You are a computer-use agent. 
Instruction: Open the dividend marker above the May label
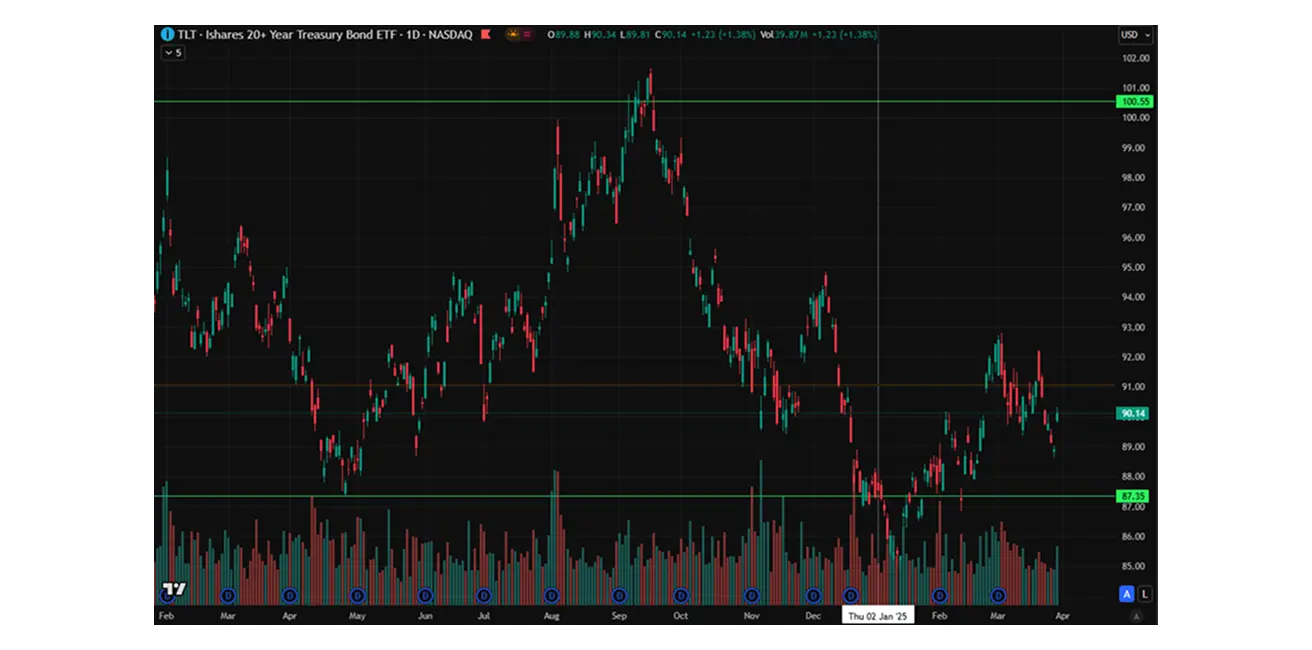pos(357,595)
